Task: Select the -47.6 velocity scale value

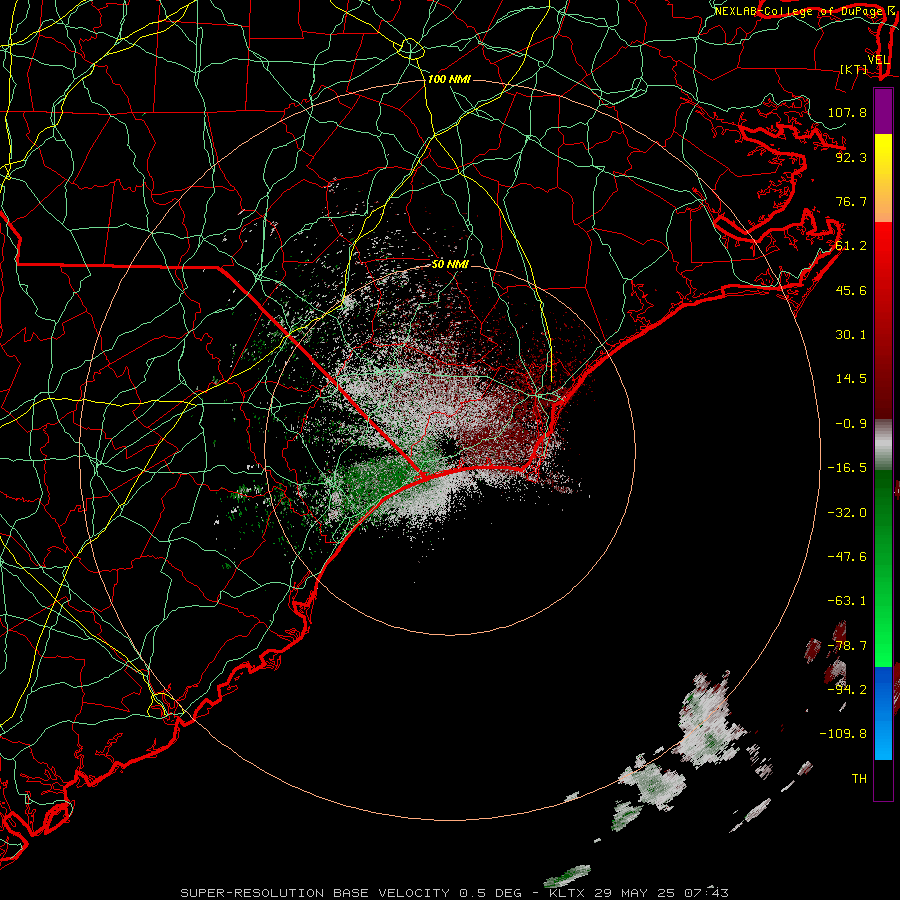Action: pyautogui.click(x=847, y=556)
